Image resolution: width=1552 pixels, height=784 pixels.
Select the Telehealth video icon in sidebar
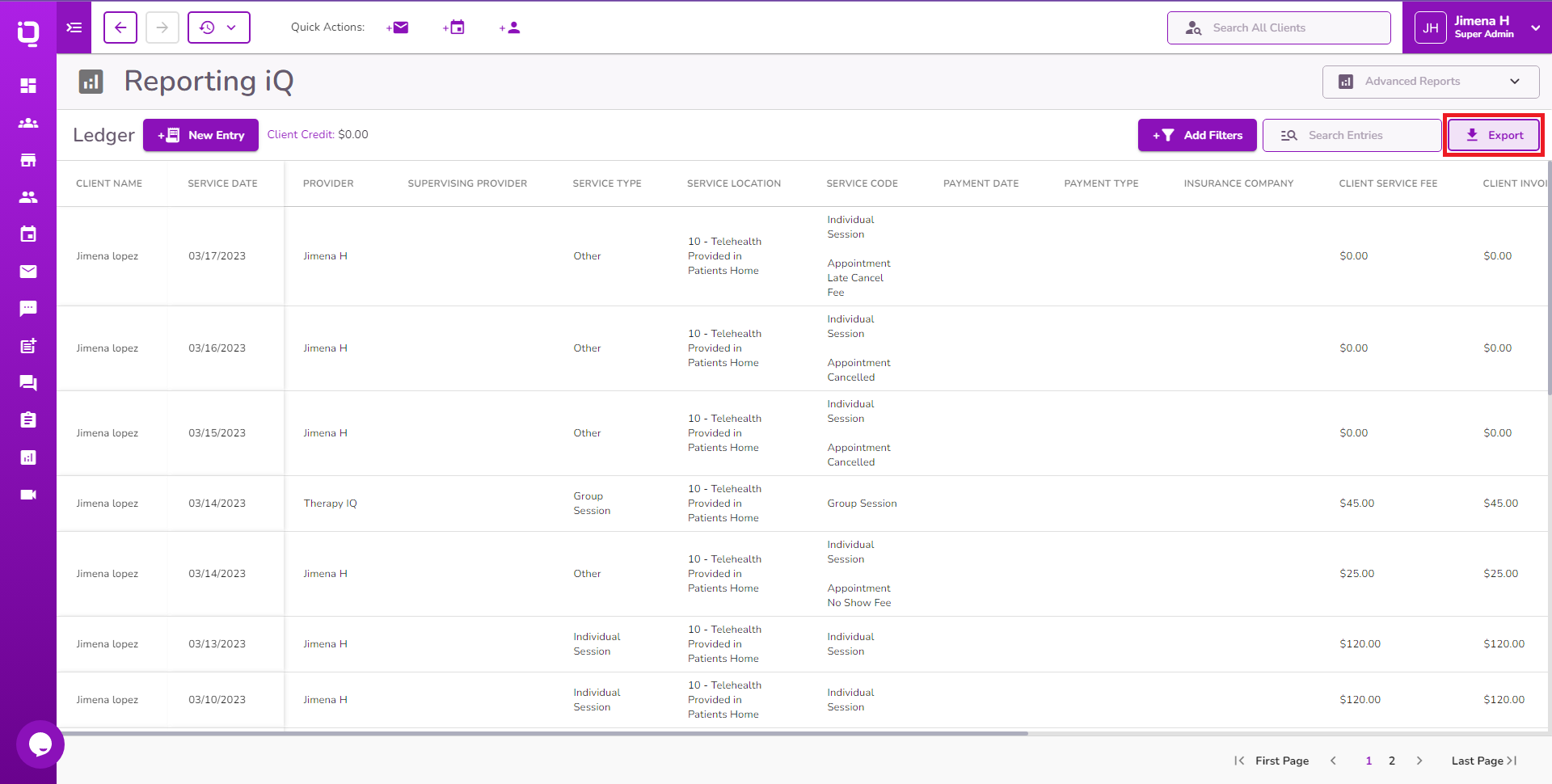[x=28, y=494]
